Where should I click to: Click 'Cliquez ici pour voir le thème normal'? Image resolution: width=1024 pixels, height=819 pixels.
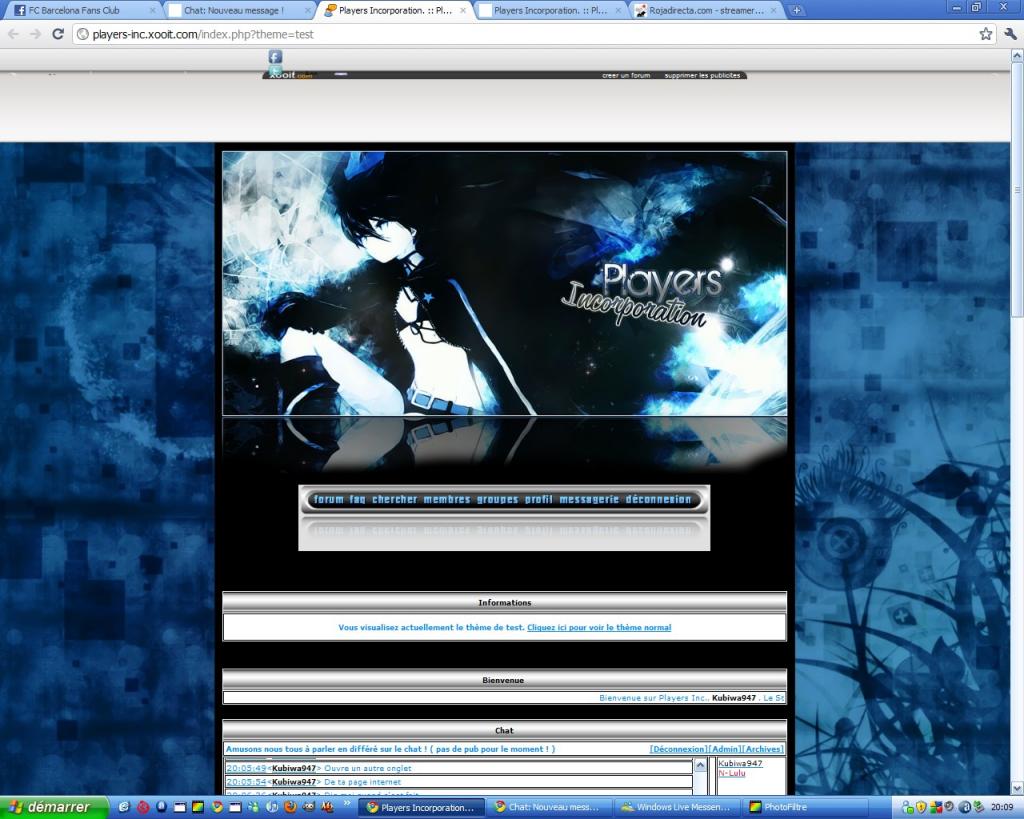point(599,628)
